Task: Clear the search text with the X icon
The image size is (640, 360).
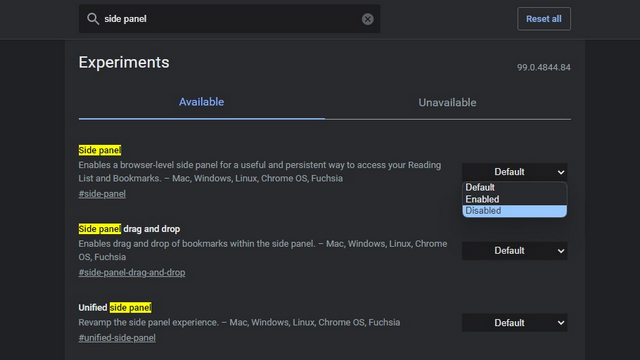Action: tap(367, 19)
